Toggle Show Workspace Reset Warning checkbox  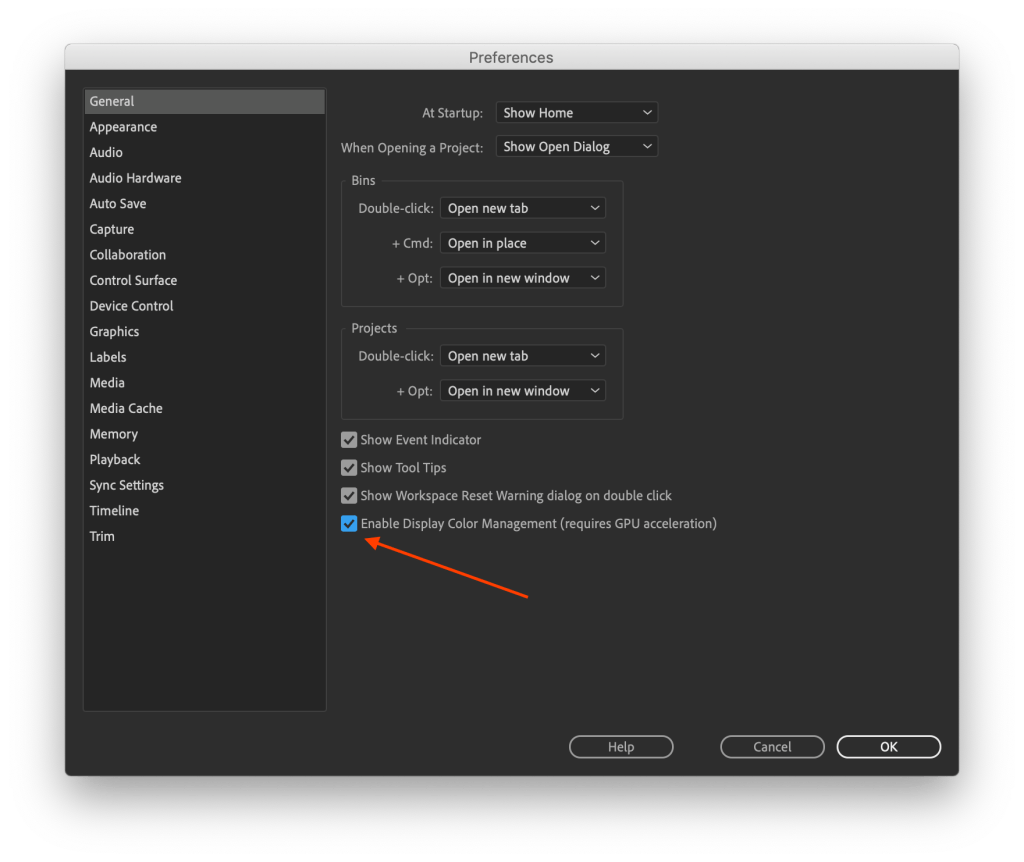[x=349, y=496]
